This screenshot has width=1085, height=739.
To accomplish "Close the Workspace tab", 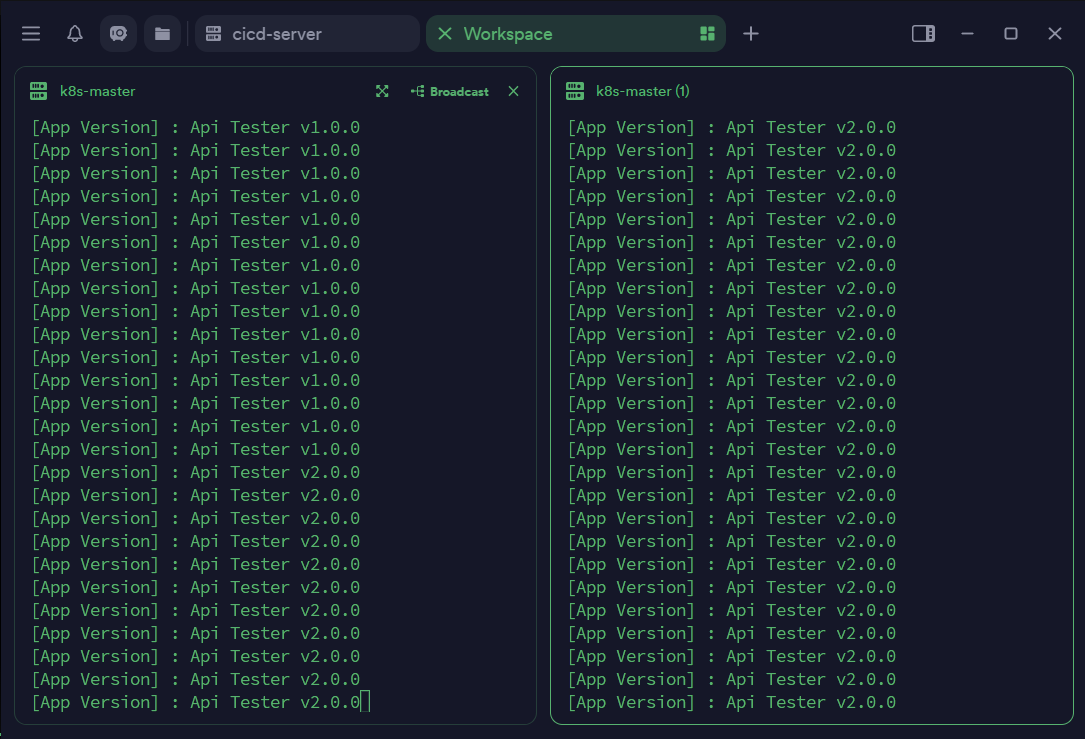I will point(445,34).
